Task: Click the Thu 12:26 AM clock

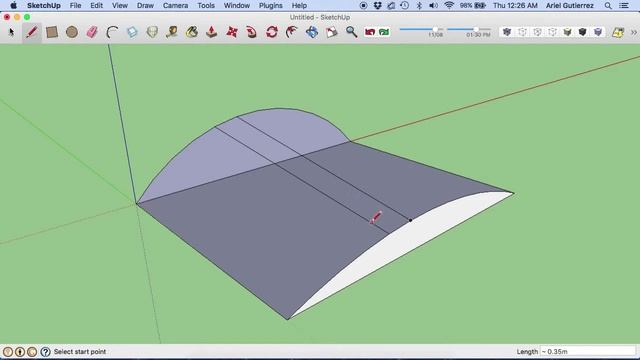Action: point(515,6)
